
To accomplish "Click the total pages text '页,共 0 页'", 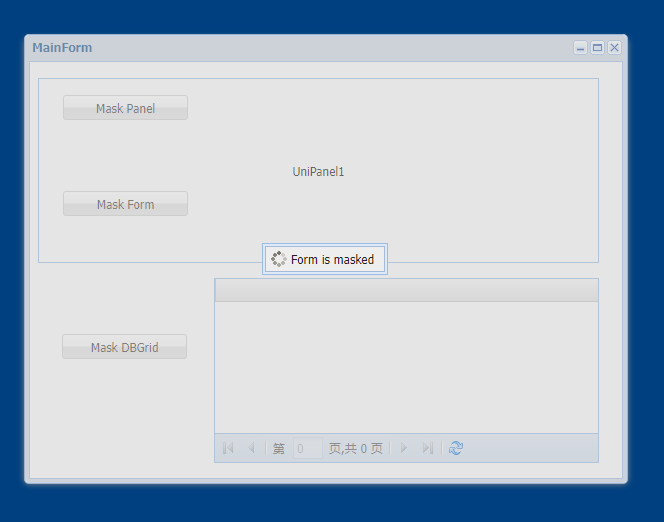I will [x=355, y=449].
